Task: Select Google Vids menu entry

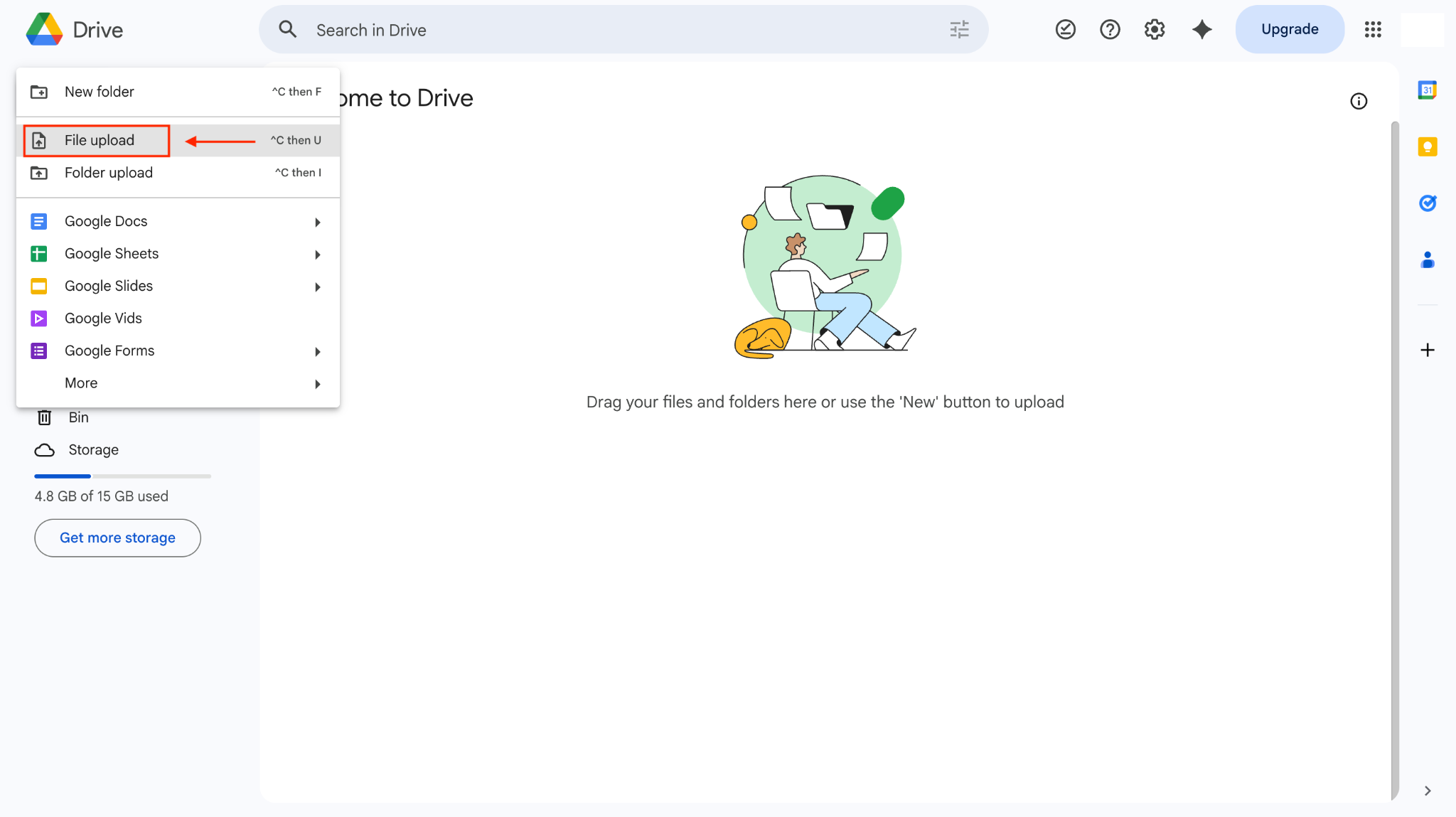Action: [178, 319]
